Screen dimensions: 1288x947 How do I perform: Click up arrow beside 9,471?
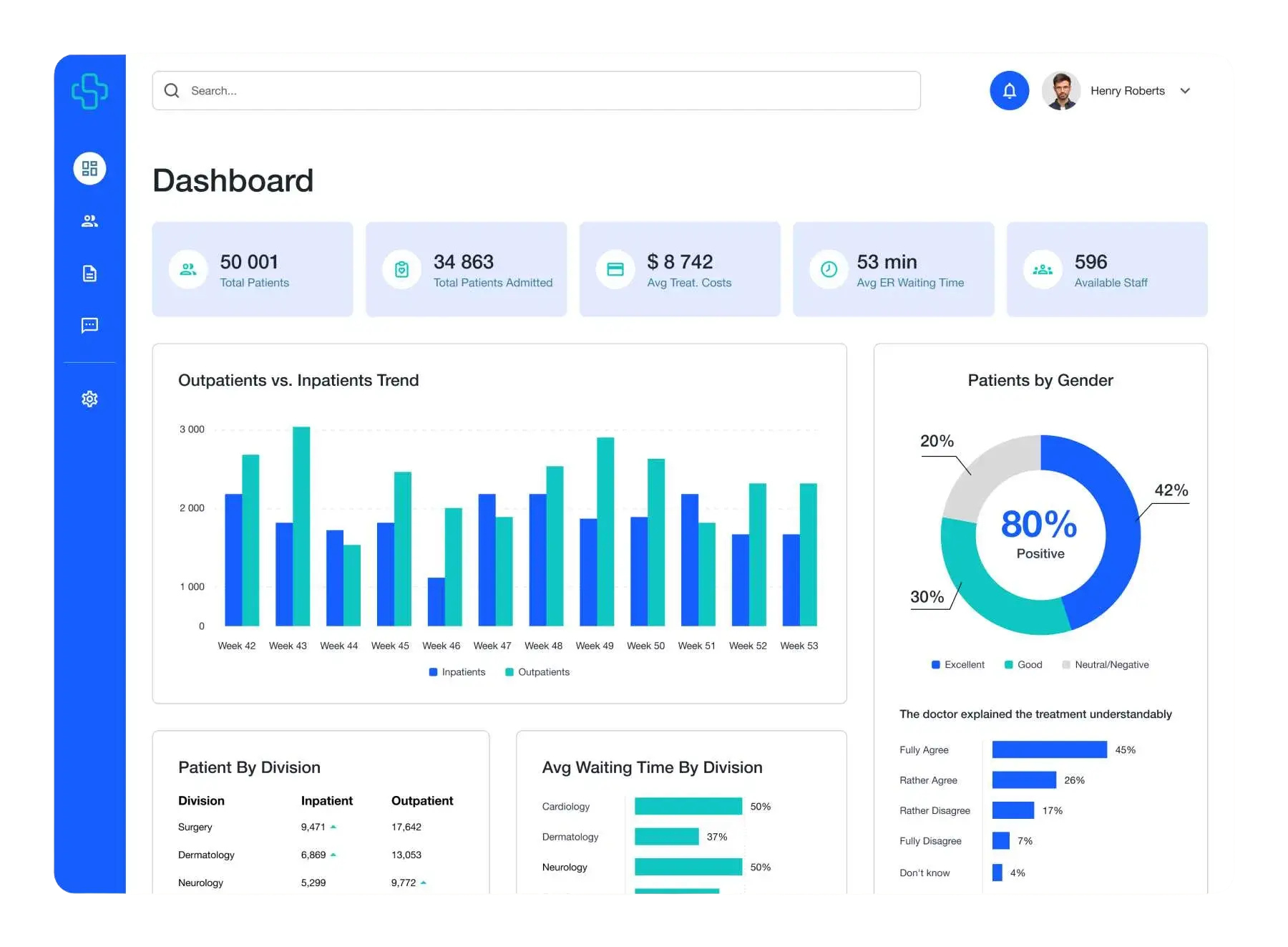[333, 827]
